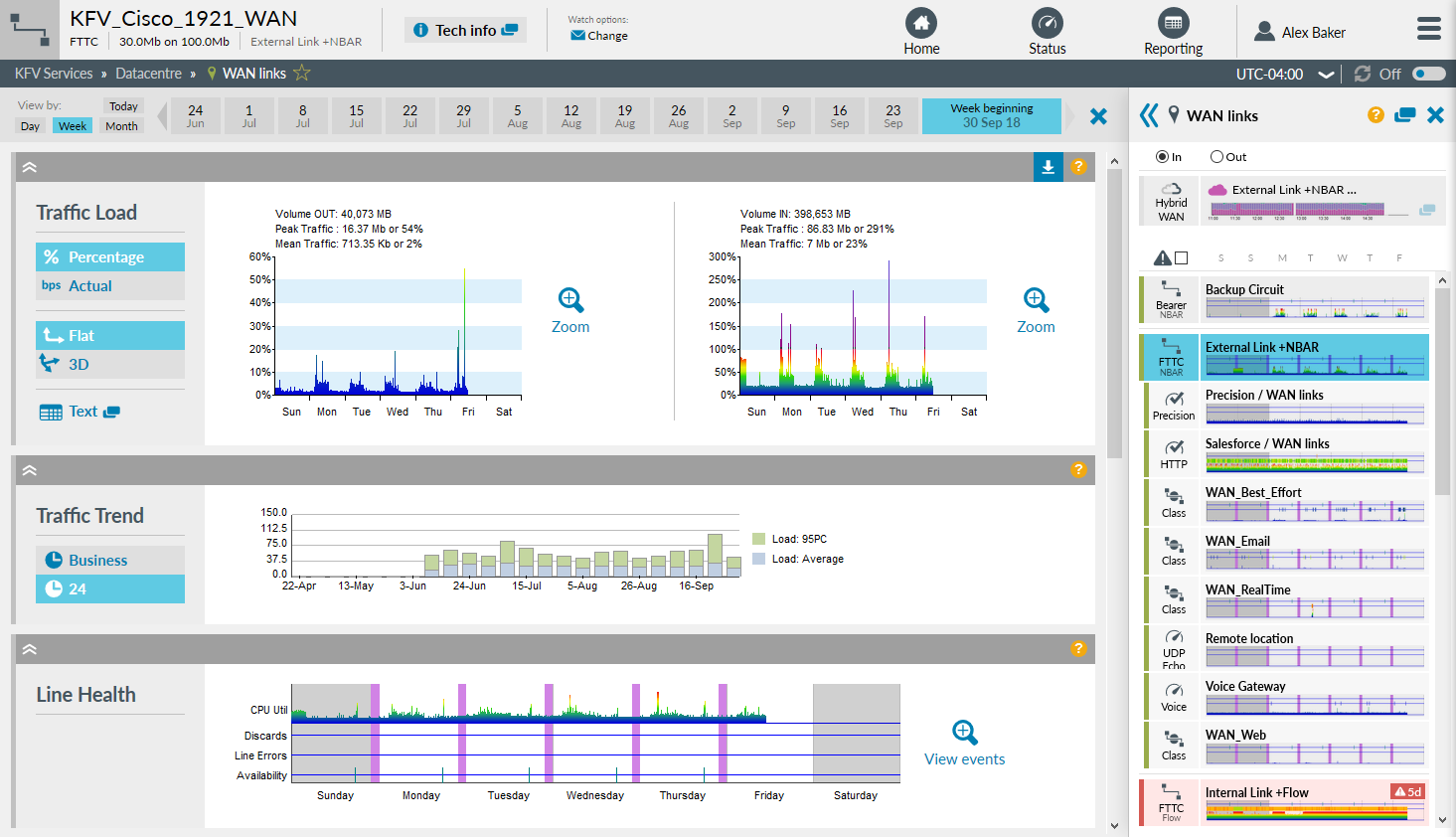Zoom the Volume IN traffic chart
The height and width of the screenshot is (837, 1456).
click(x=1036, y=300)
